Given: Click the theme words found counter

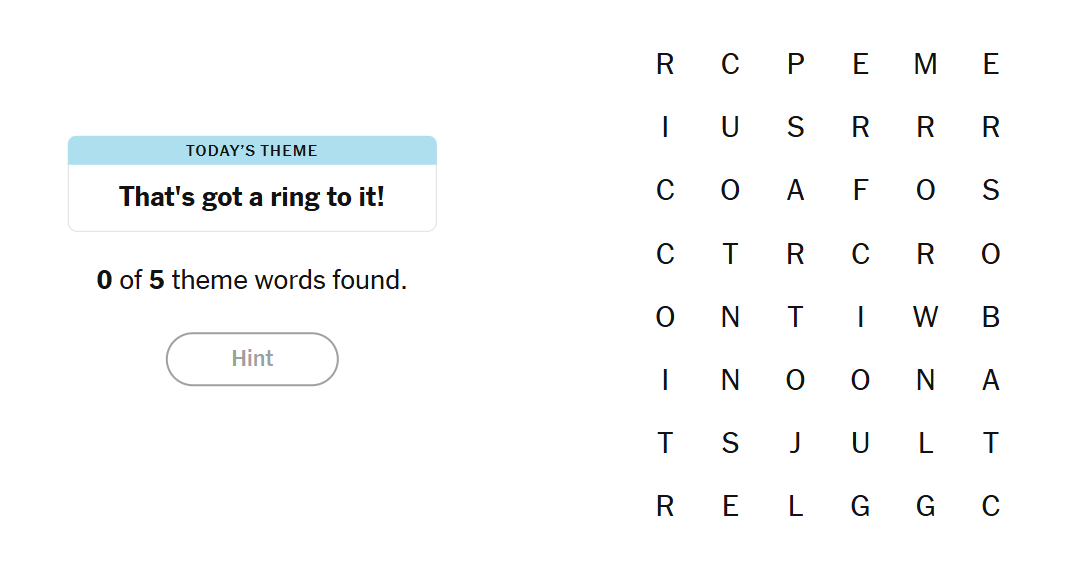Looking at the screenshot, I should click(252, 281).
